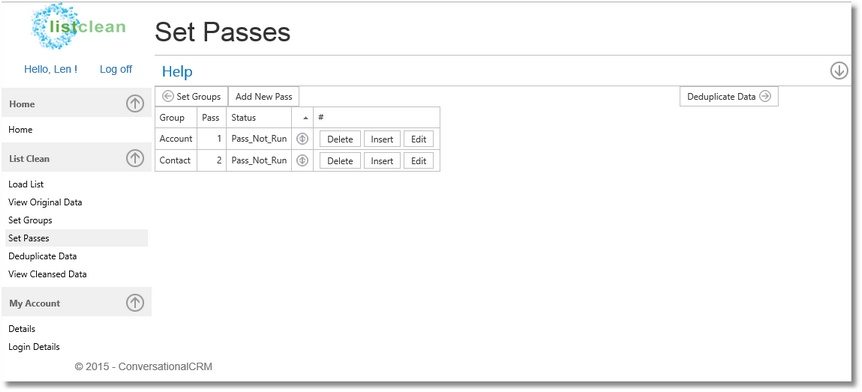Click the Log off link

(x=116, y=69)
